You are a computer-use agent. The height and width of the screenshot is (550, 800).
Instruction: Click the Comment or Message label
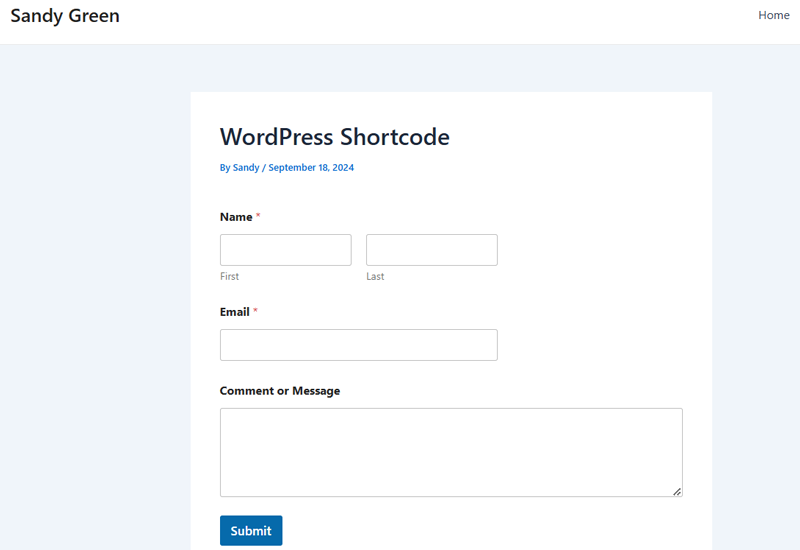point(280,391)
